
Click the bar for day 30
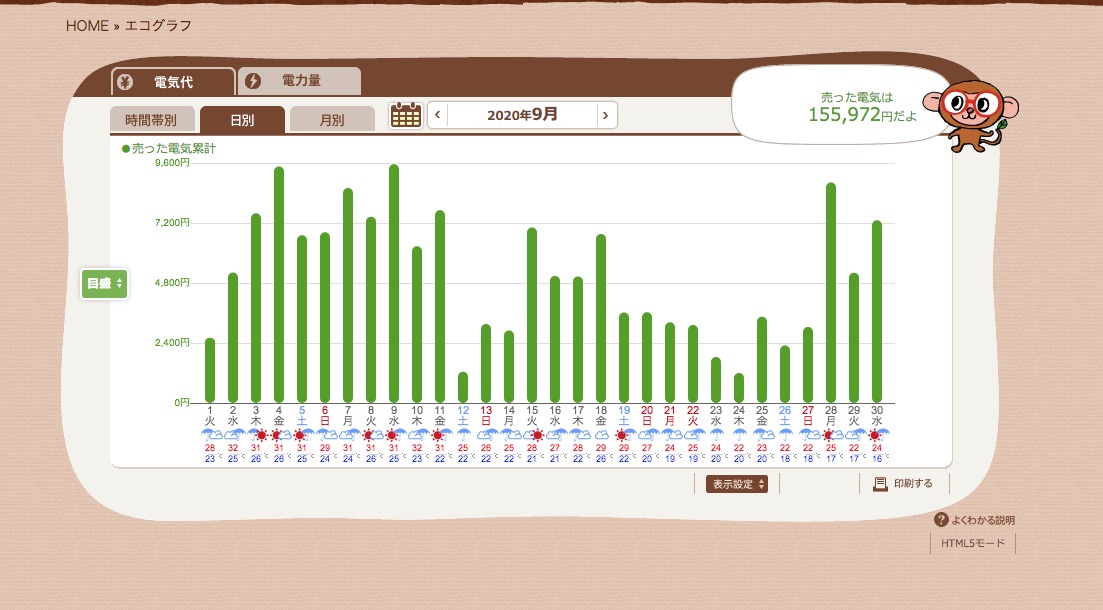point(876,312)
